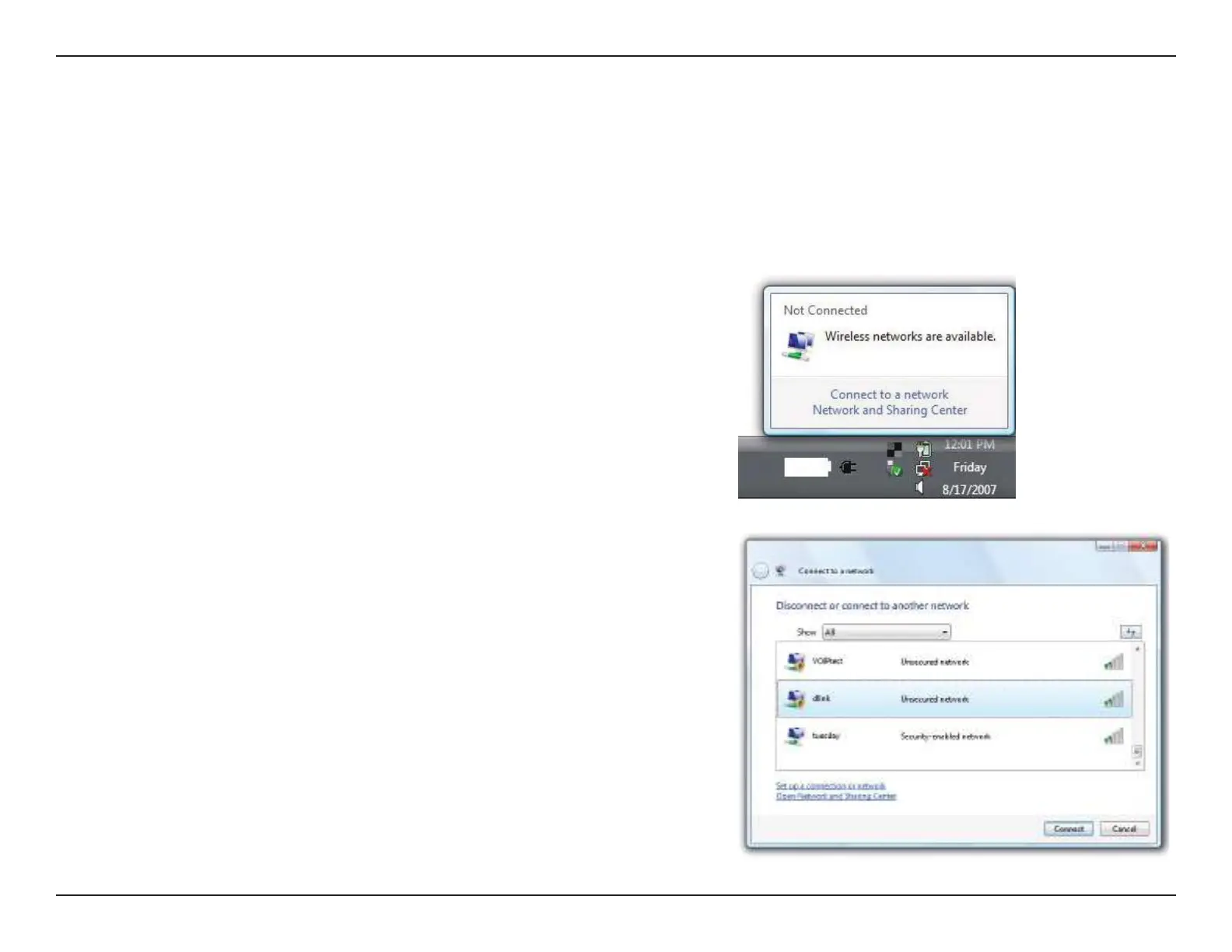Click the Connect button
Viewport: 1232px width, 952px height.
pos(1069,829)
